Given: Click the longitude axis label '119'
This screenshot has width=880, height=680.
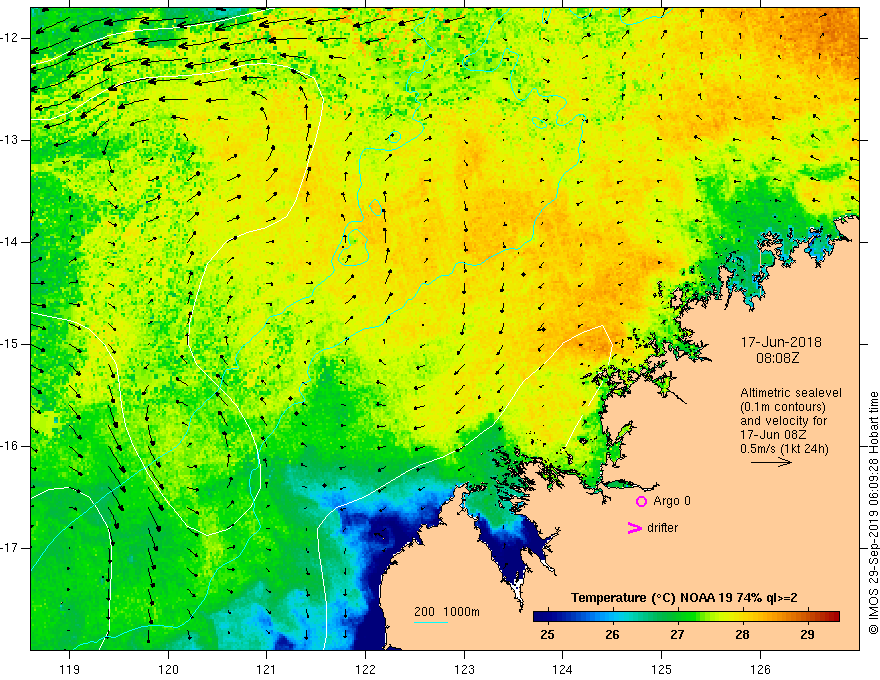Looking at the screenshot, I should [x=70, y=669].
